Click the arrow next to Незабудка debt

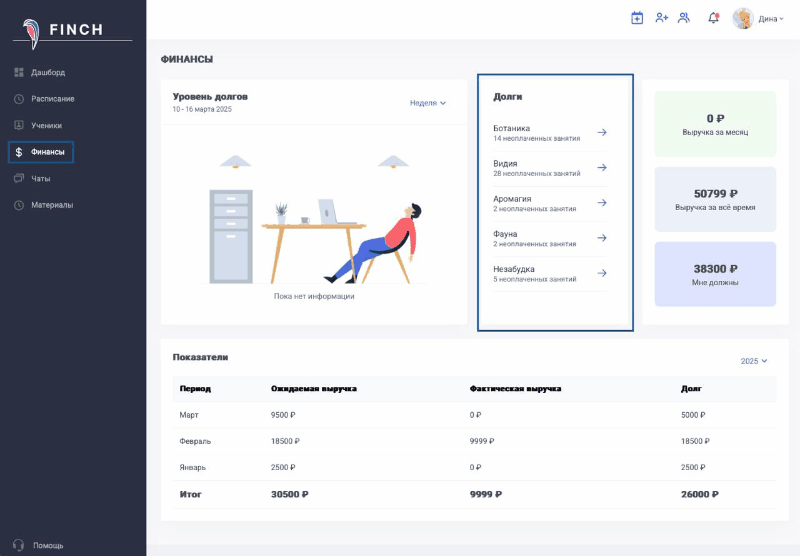(x=602, y=273)
